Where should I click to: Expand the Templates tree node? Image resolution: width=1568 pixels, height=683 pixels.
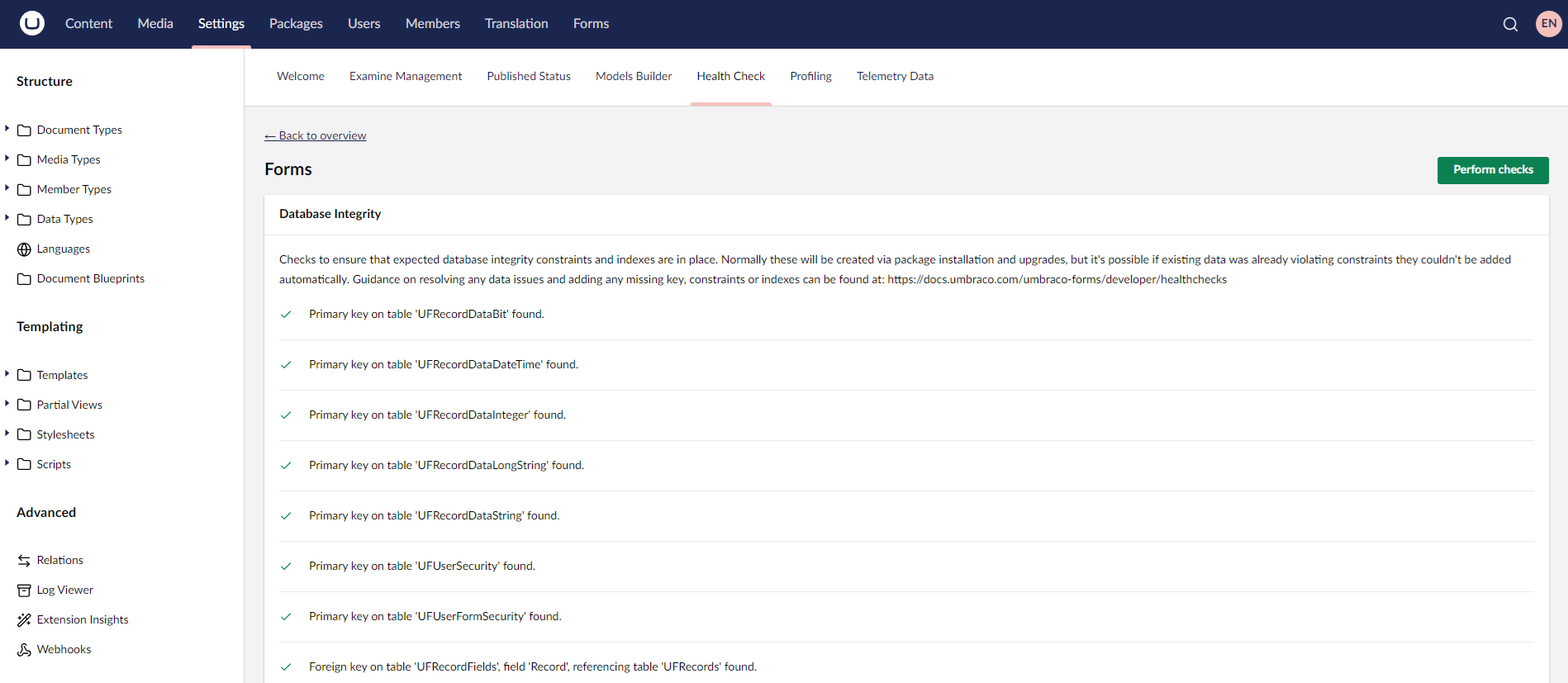[x=7, y=374]
